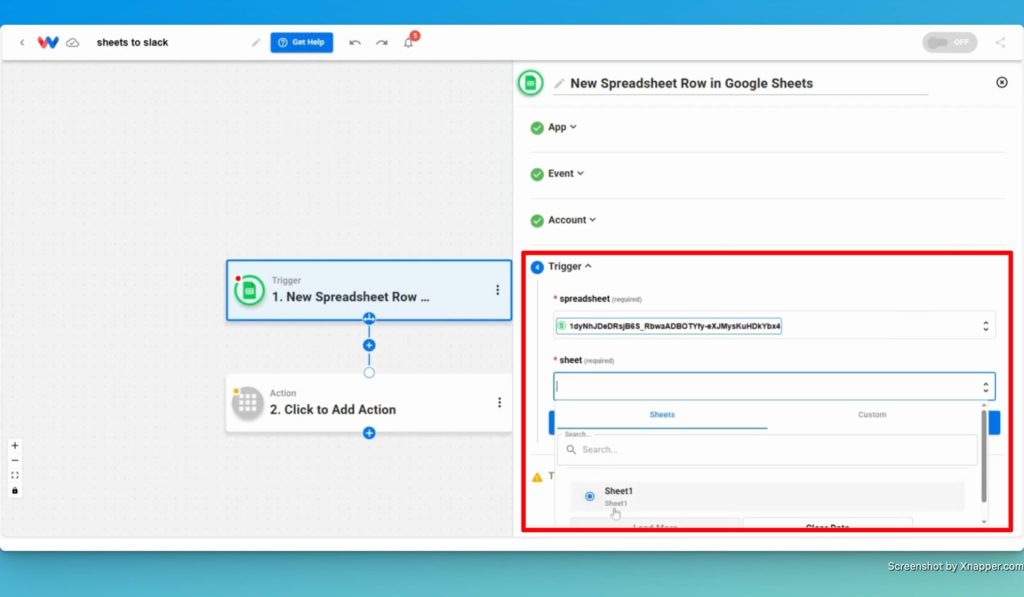Image resolution: width=1024 pixels, height=597 pixels.
Task: Expand the Event section
Action: click(566, 174)
